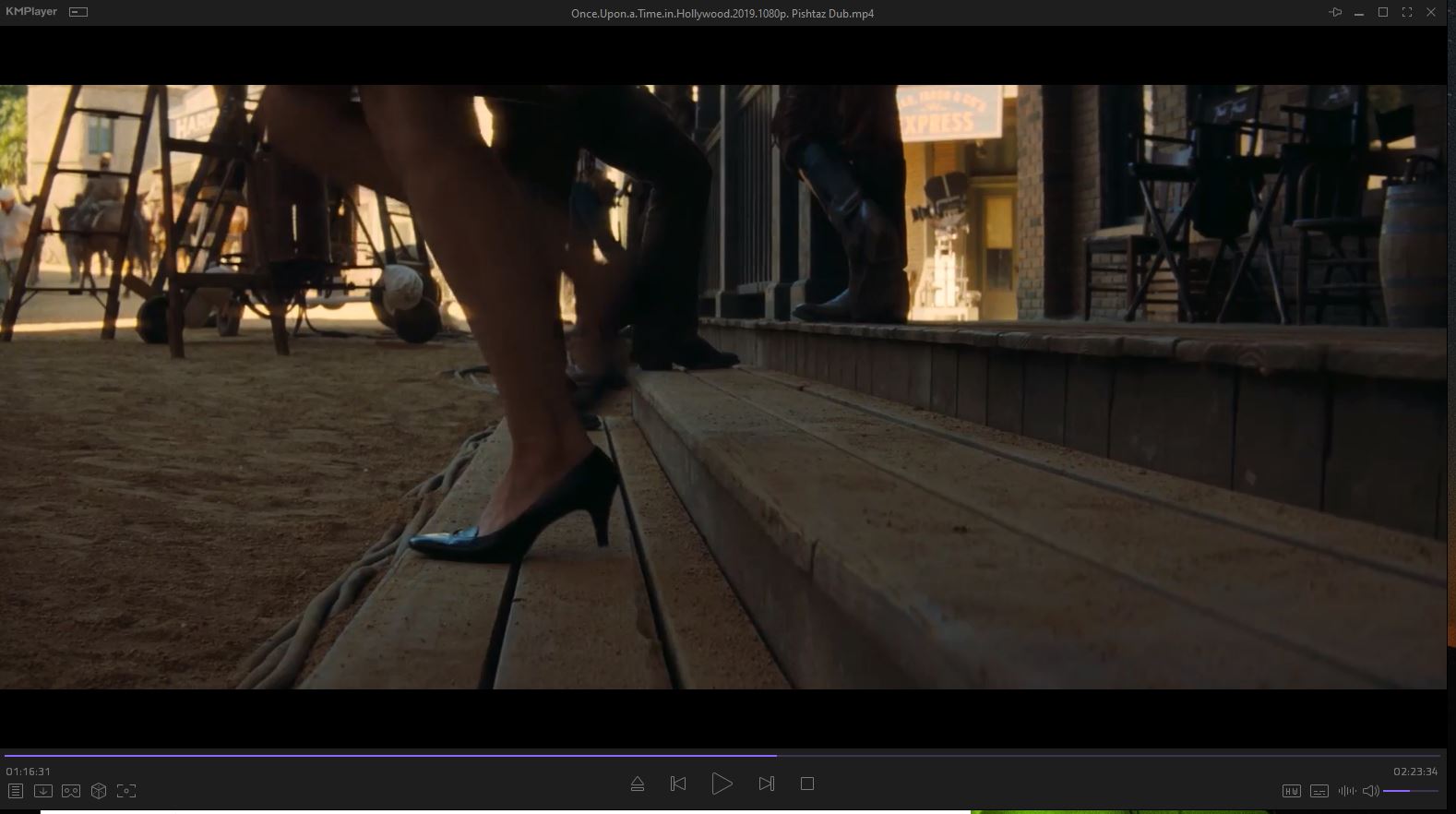
Task: Skip to the previous track
Action: [678, 784]
